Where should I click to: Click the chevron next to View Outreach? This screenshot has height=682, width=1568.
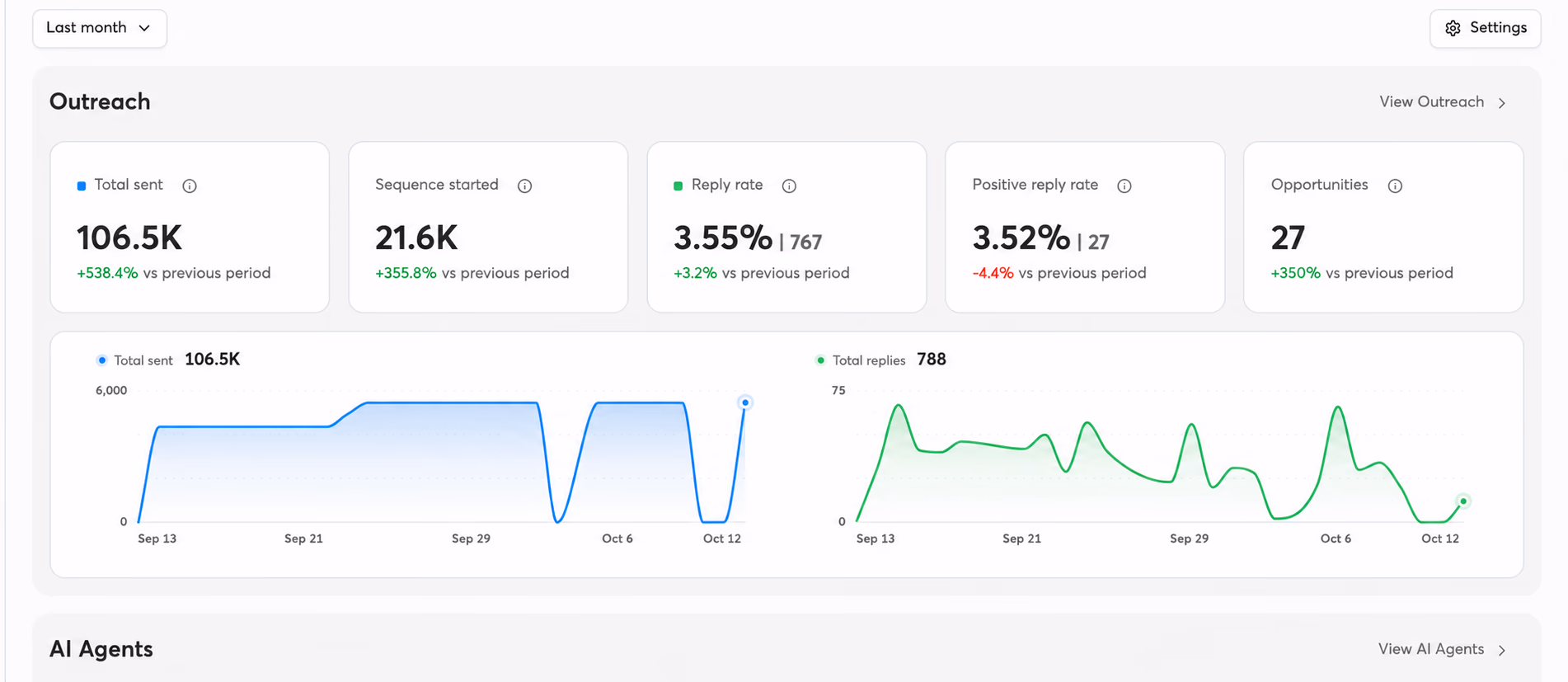tap(1502, 103)
